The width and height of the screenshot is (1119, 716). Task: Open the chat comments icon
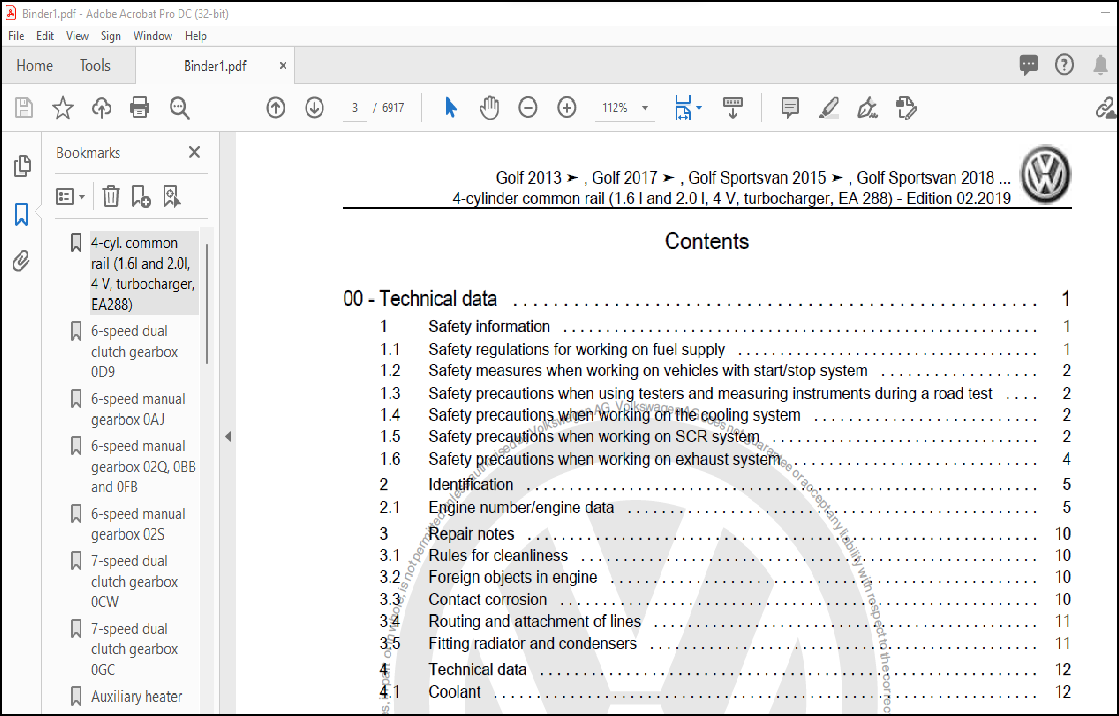(x=1028, y=65)
